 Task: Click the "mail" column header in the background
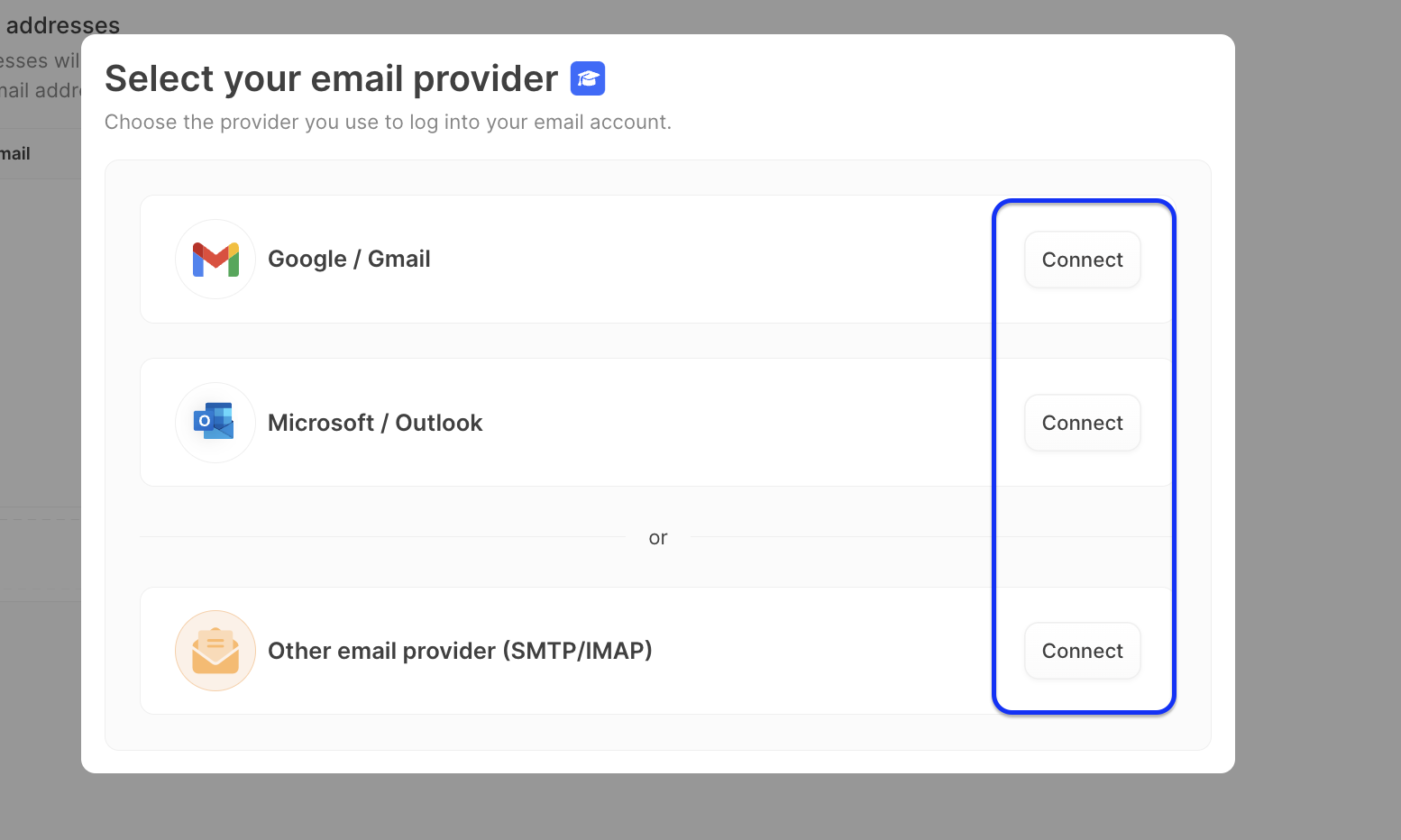15,154
